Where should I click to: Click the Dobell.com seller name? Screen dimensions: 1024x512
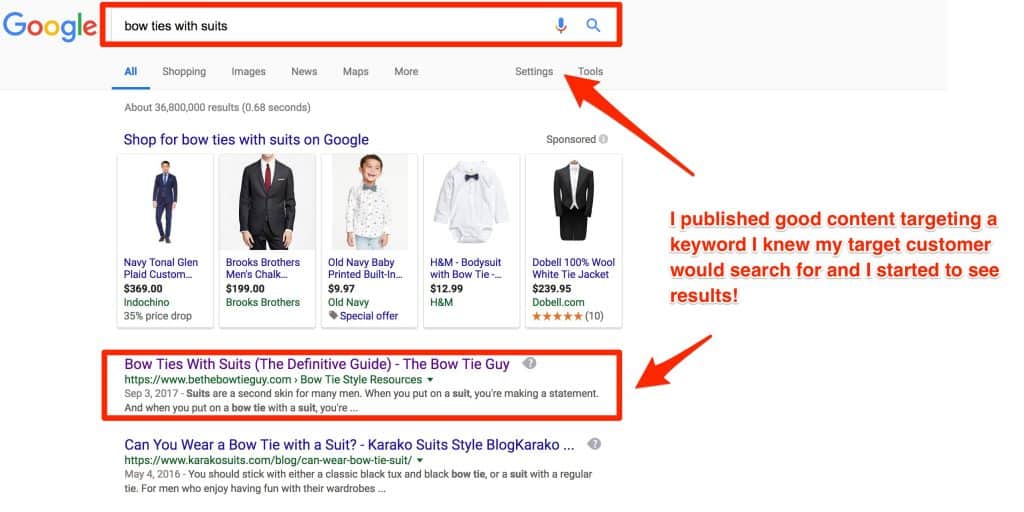558,302
